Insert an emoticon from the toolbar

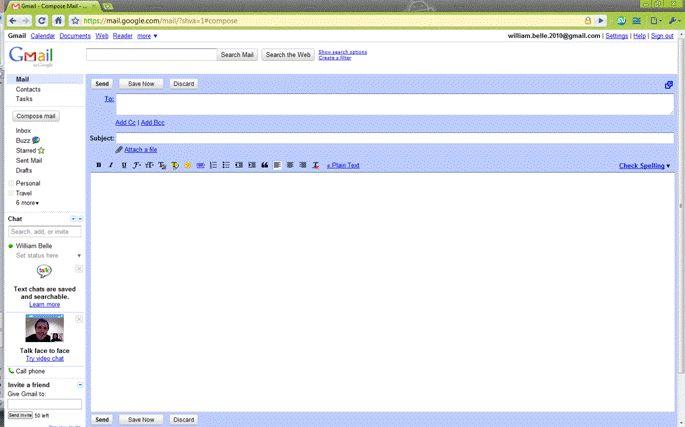click(x=187, y=165)
